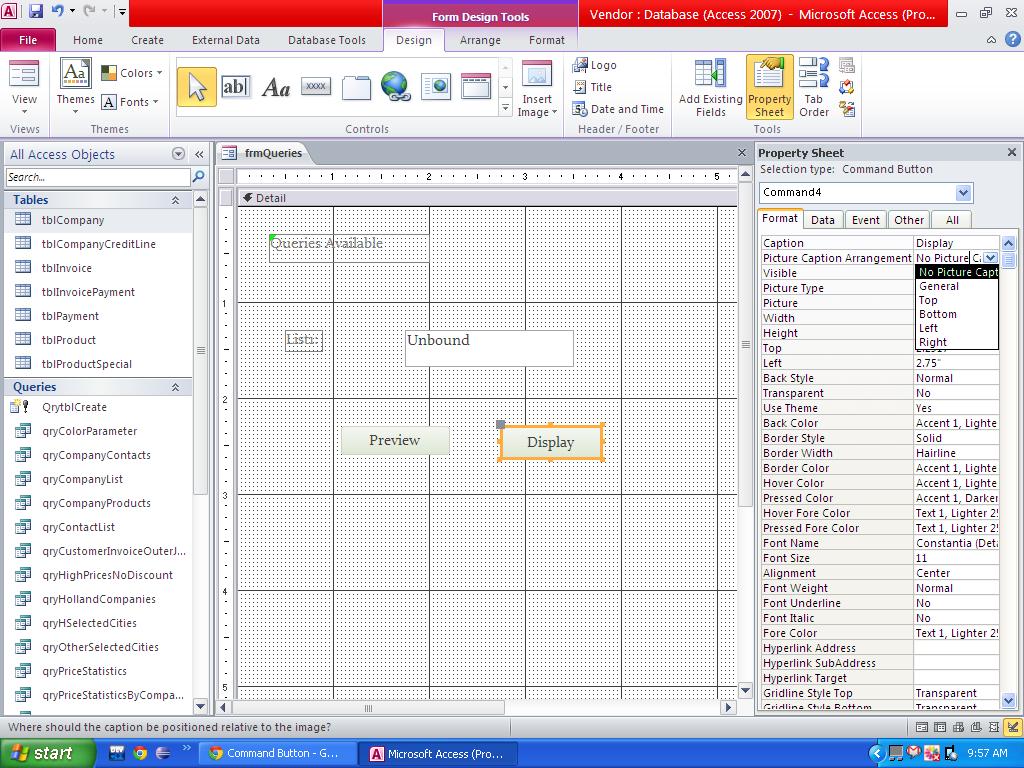Viewport: 1024px width, 768px height.
Task: Select the Display button on the form
Action: click(551, 443)
